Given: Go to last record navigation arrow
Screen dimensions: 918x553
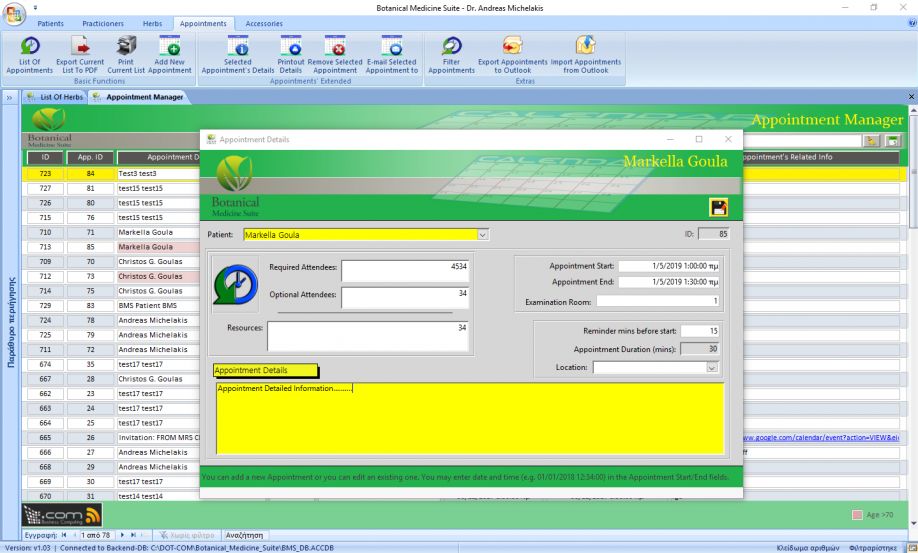Looking at the screenshot, I should point(133,535).
